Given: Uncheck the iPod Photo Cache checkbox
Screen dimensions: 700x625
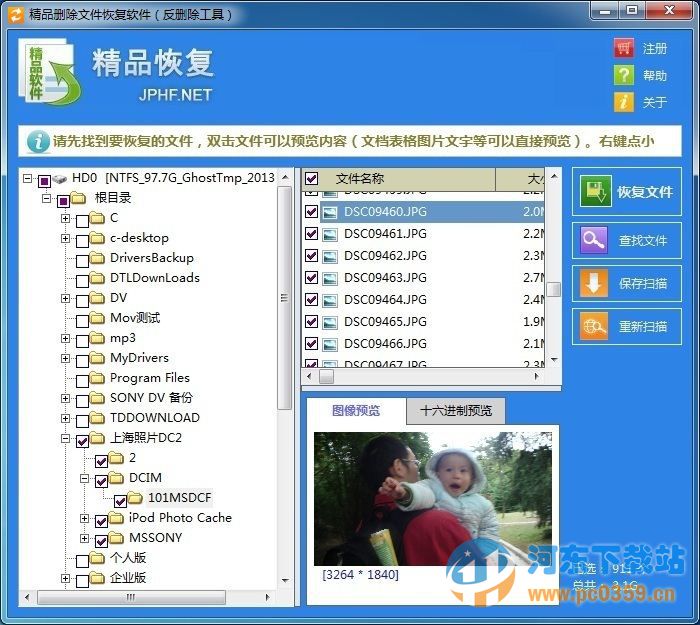Looking at the screenshot, I should [101, 521].
